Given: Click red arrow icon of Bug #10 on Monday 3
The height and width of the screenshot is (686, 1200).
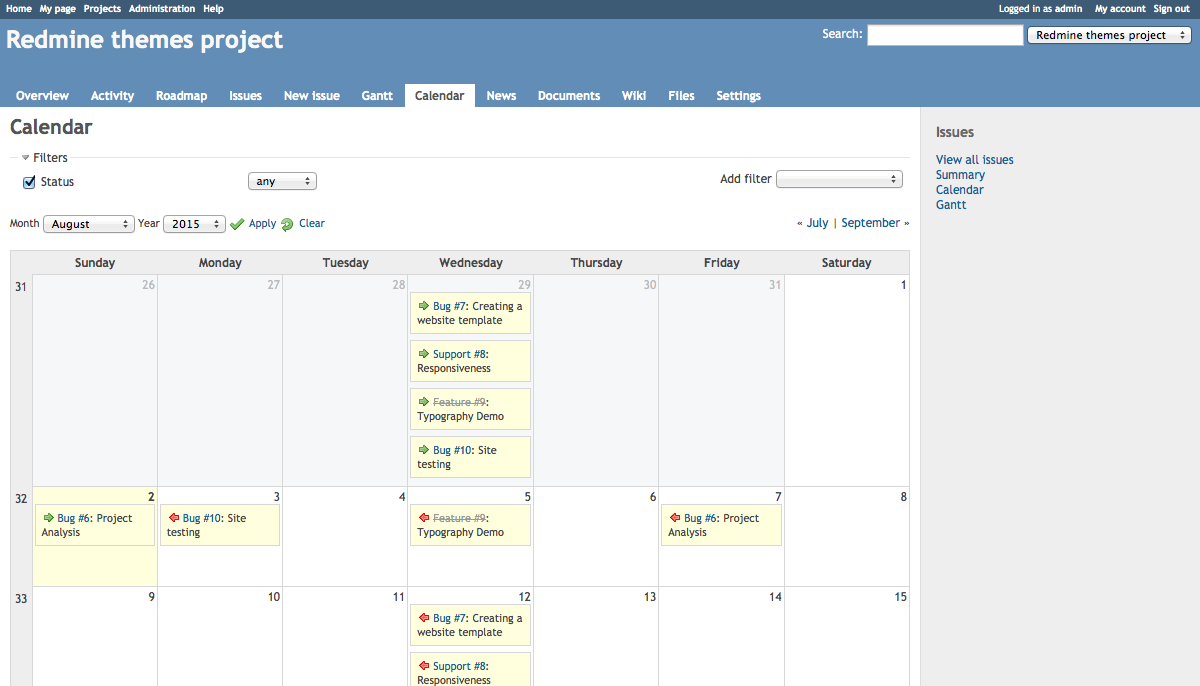Looking at the screenshot, I should (x=173, y=518).
